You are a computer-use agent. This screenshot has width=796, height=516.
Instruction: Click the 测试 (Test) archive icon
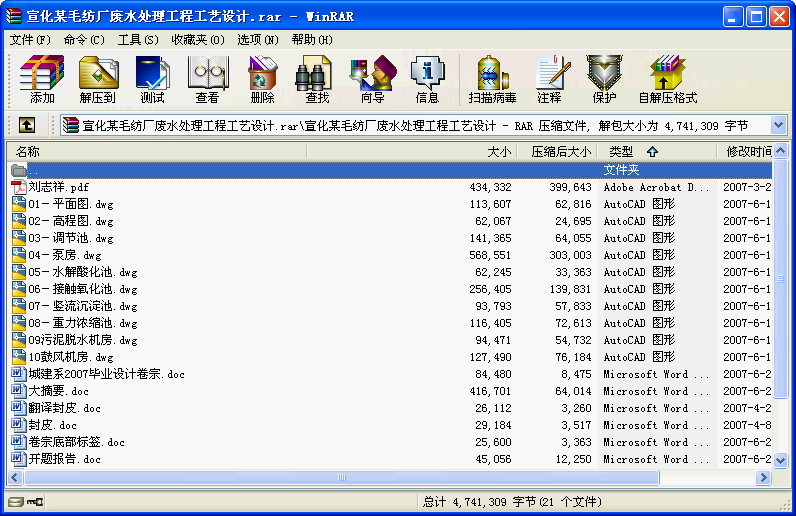click(153, 80)
